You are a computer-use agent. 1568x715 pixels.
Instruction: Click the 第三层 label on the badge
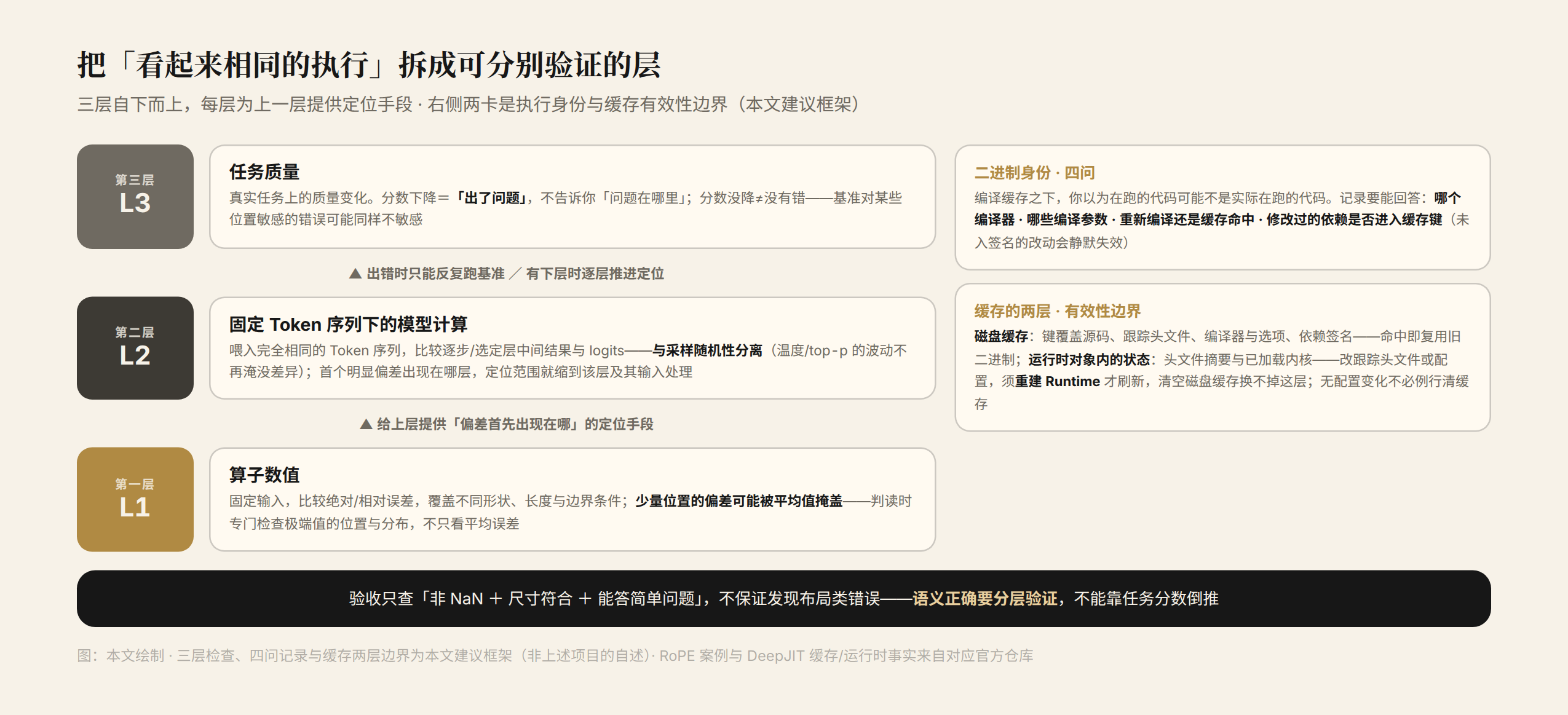click(x=135, y=180)
